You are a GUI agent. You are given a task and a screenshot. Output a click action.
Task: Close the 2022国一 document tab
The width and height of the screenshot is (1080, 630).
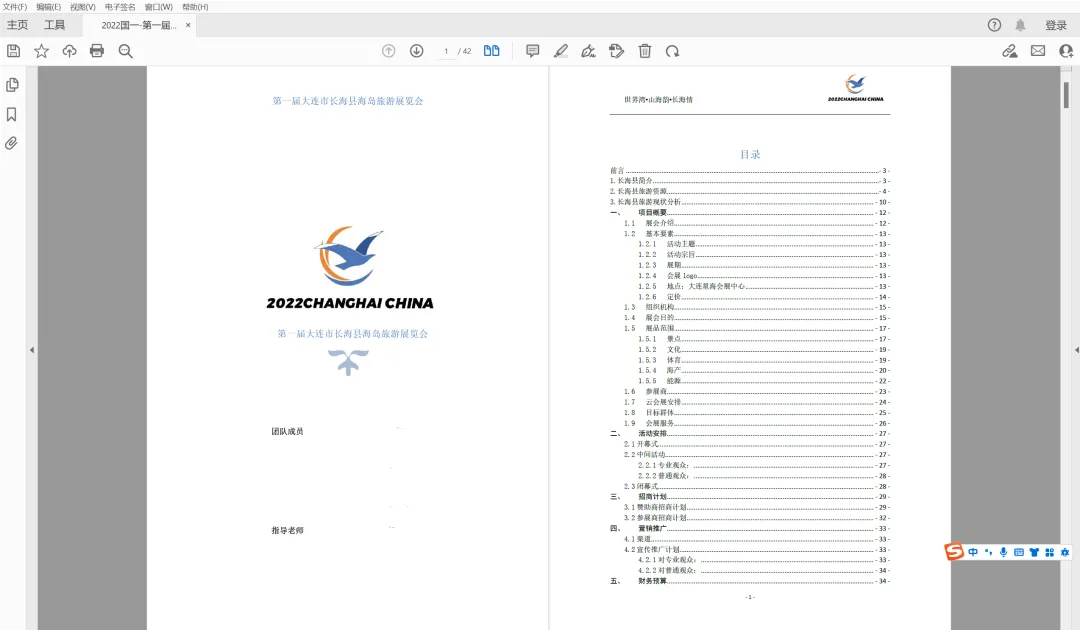tap(188, 25)
